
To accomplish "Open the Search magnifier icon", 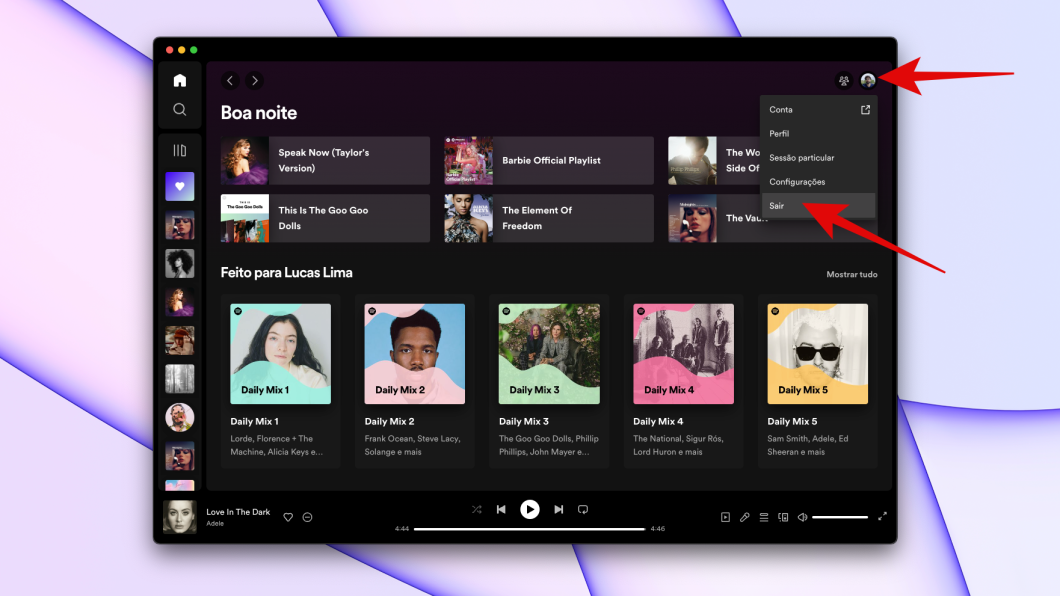I will click(179, 109).
